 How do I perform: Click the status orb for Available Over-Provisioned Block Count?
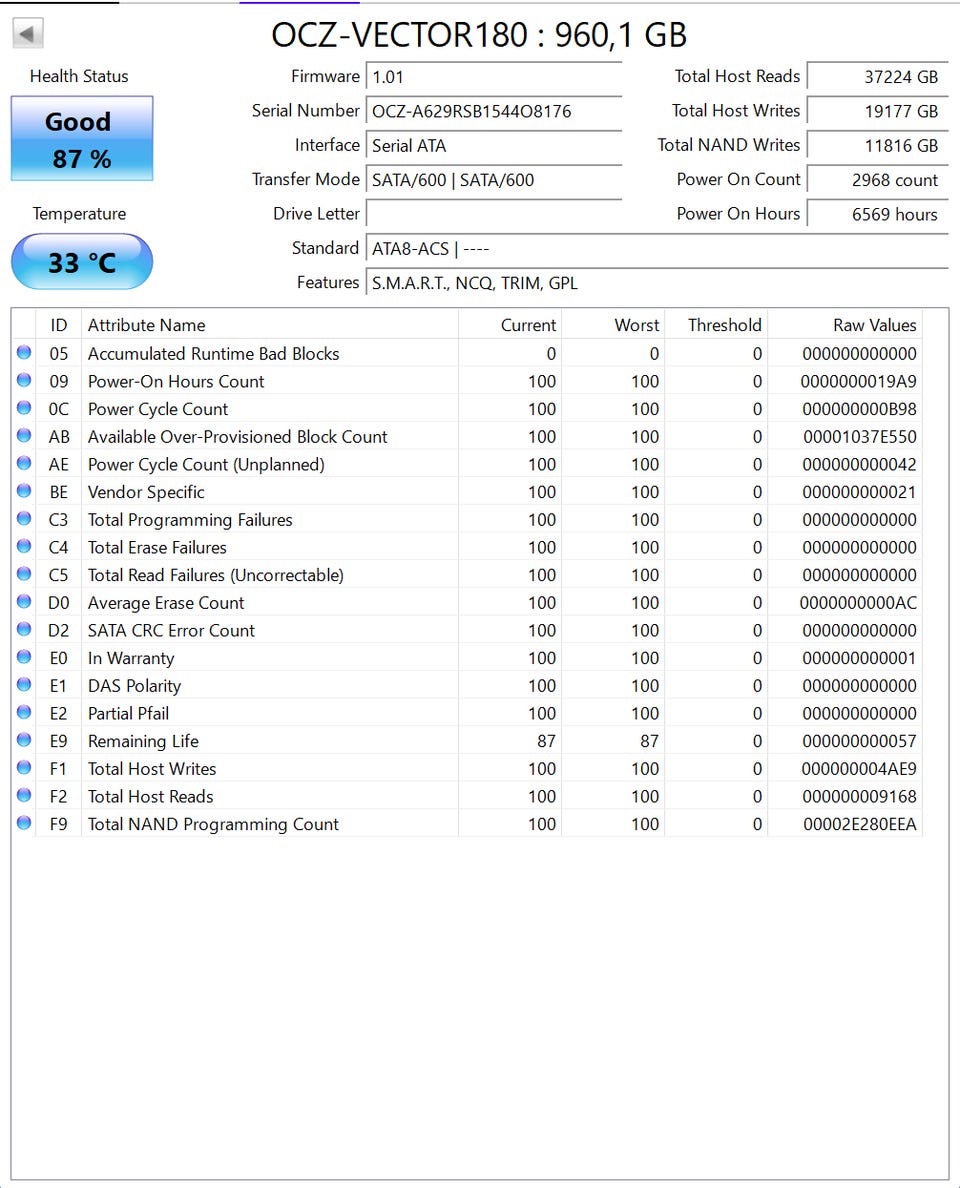click(24, 436)
